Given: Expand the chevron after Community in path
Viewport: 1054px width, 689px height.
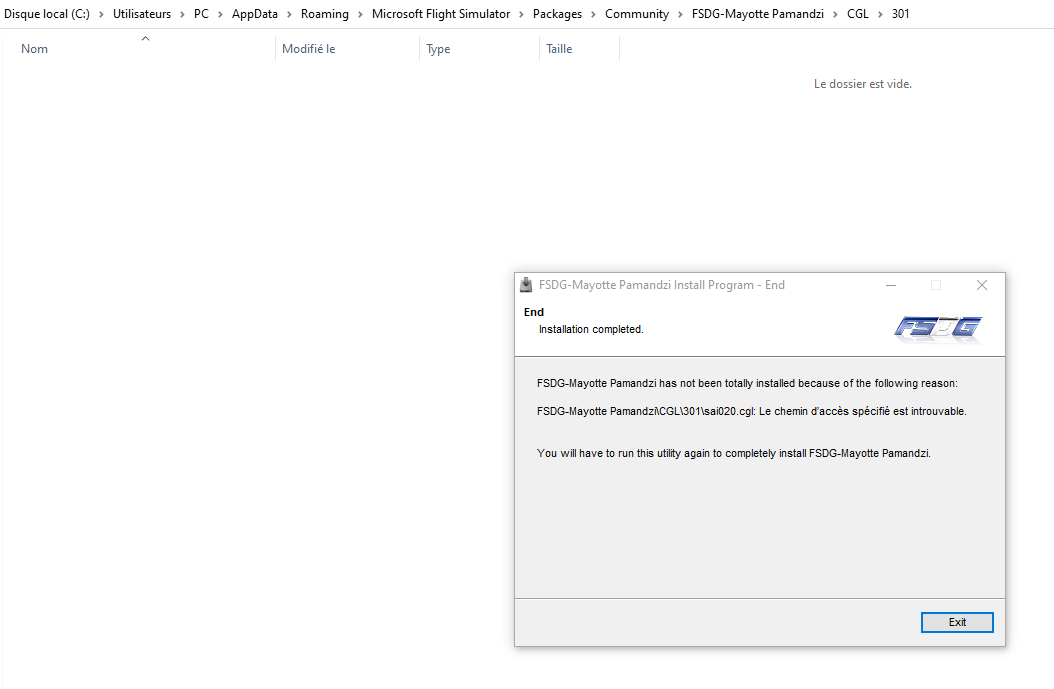Looking at the screenshot, I should (681, 14).
